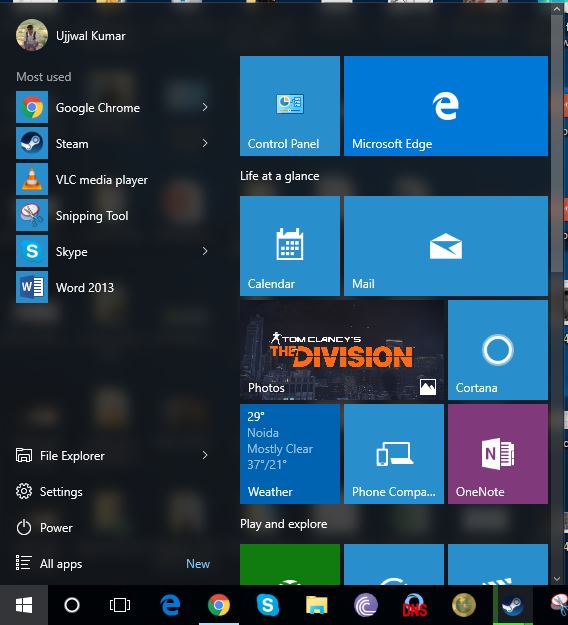The image size is (568, 625).
Task: Open the DNS app on the taskbar
Action: [415, 605]
